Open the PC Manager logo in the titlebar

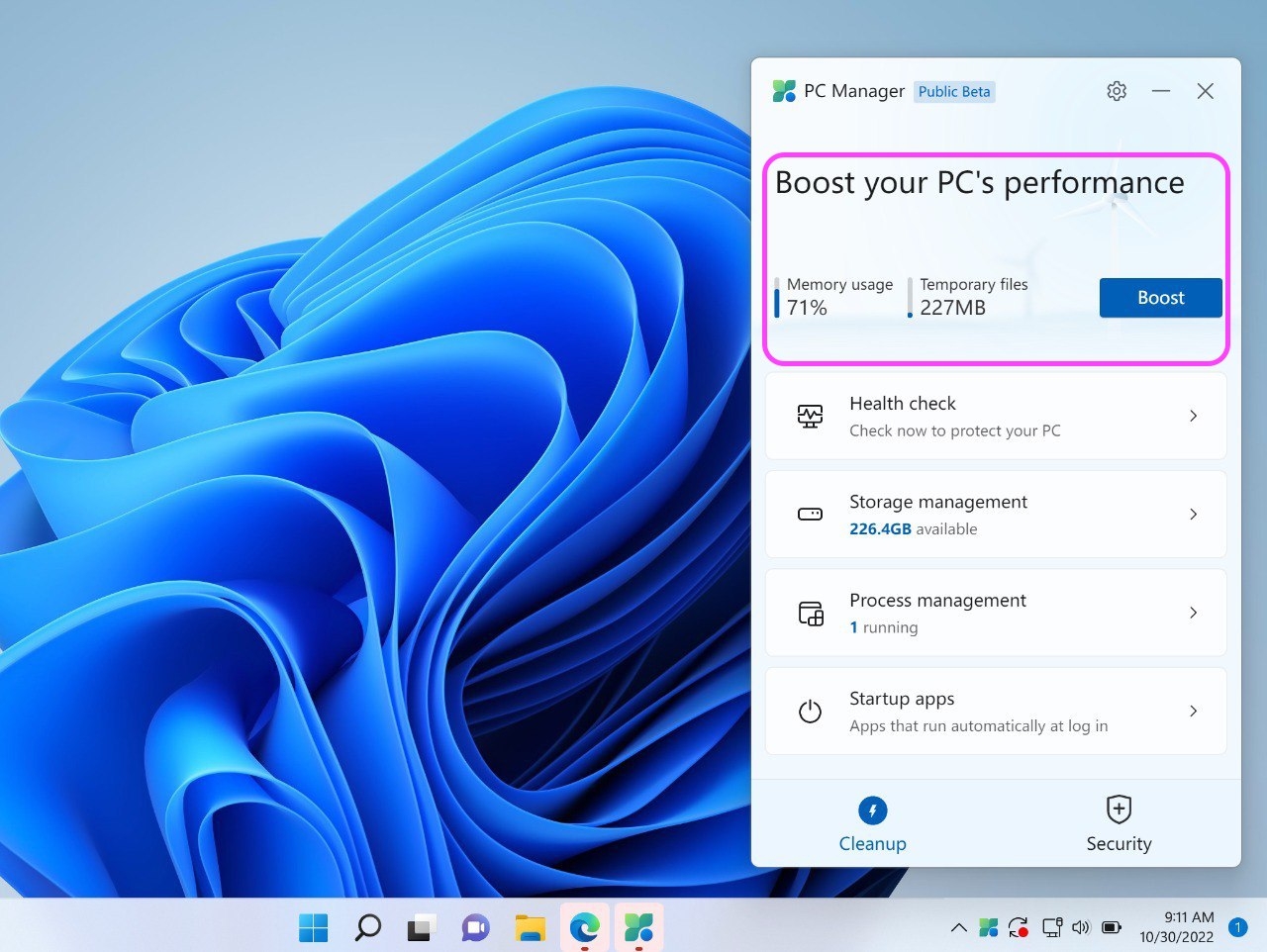pyautogui.click(x=784, y=90)
